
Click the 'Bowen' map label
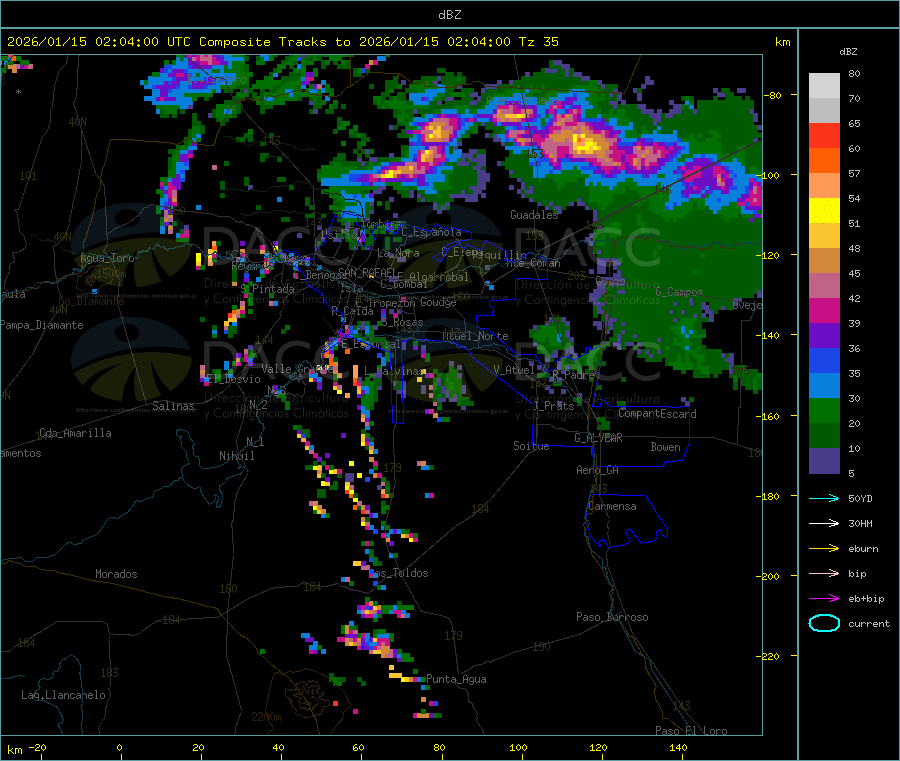click(665, 447)
